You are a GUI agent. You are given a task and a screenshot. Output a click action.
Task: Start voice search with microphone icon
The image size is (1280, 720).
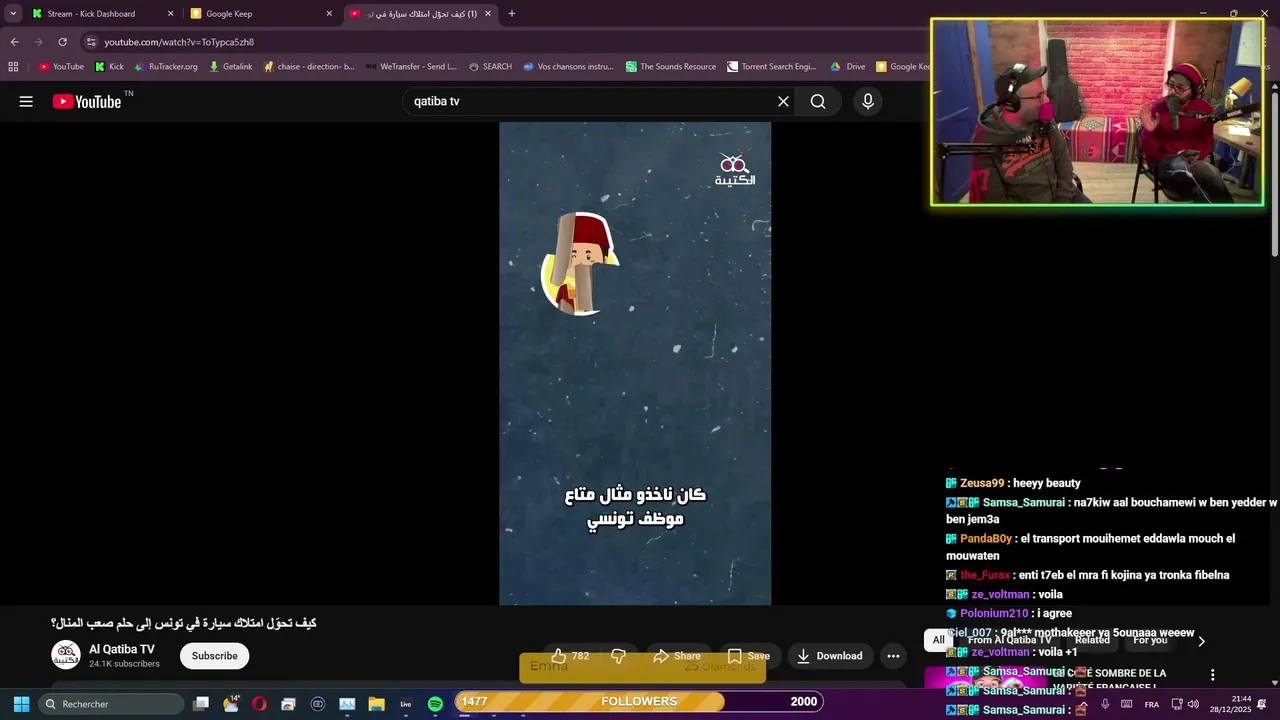(x=867, y=101)
